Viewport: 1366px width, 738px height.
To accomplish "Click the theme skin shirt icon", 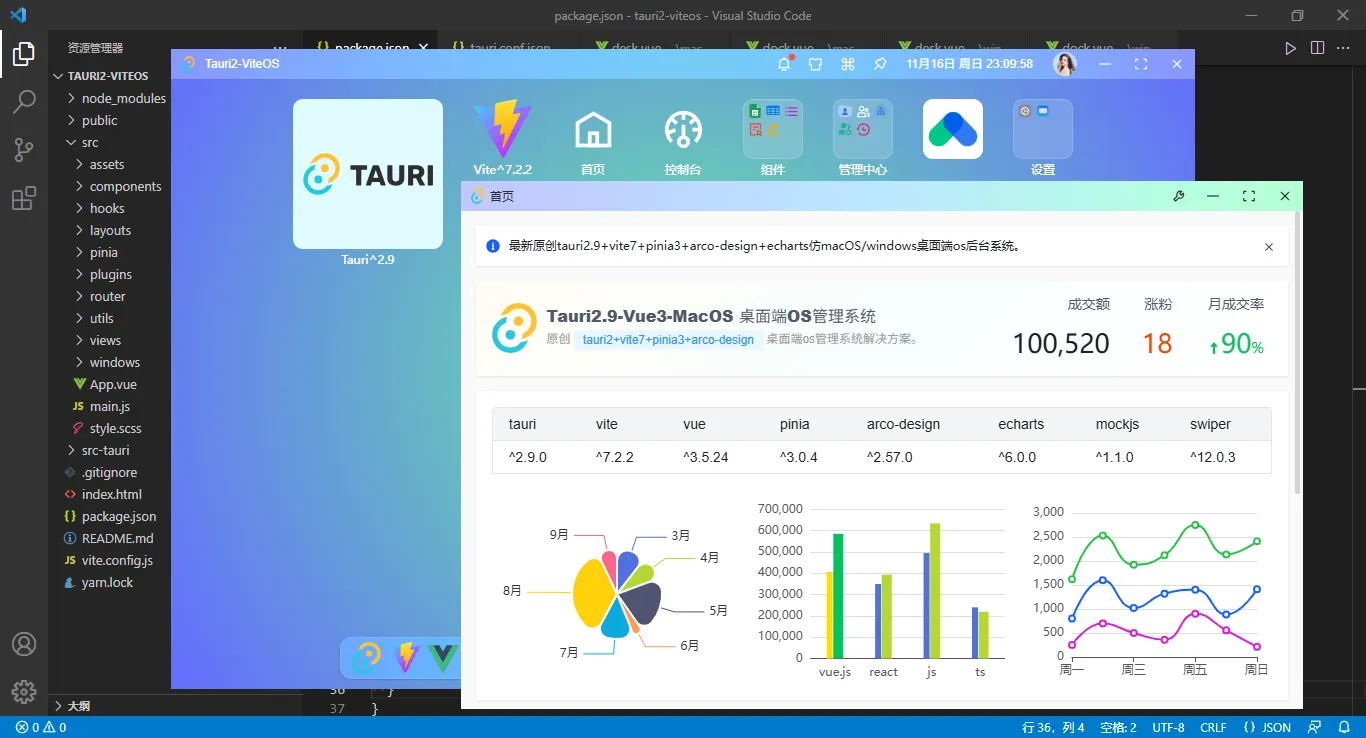I will (816, 64).
